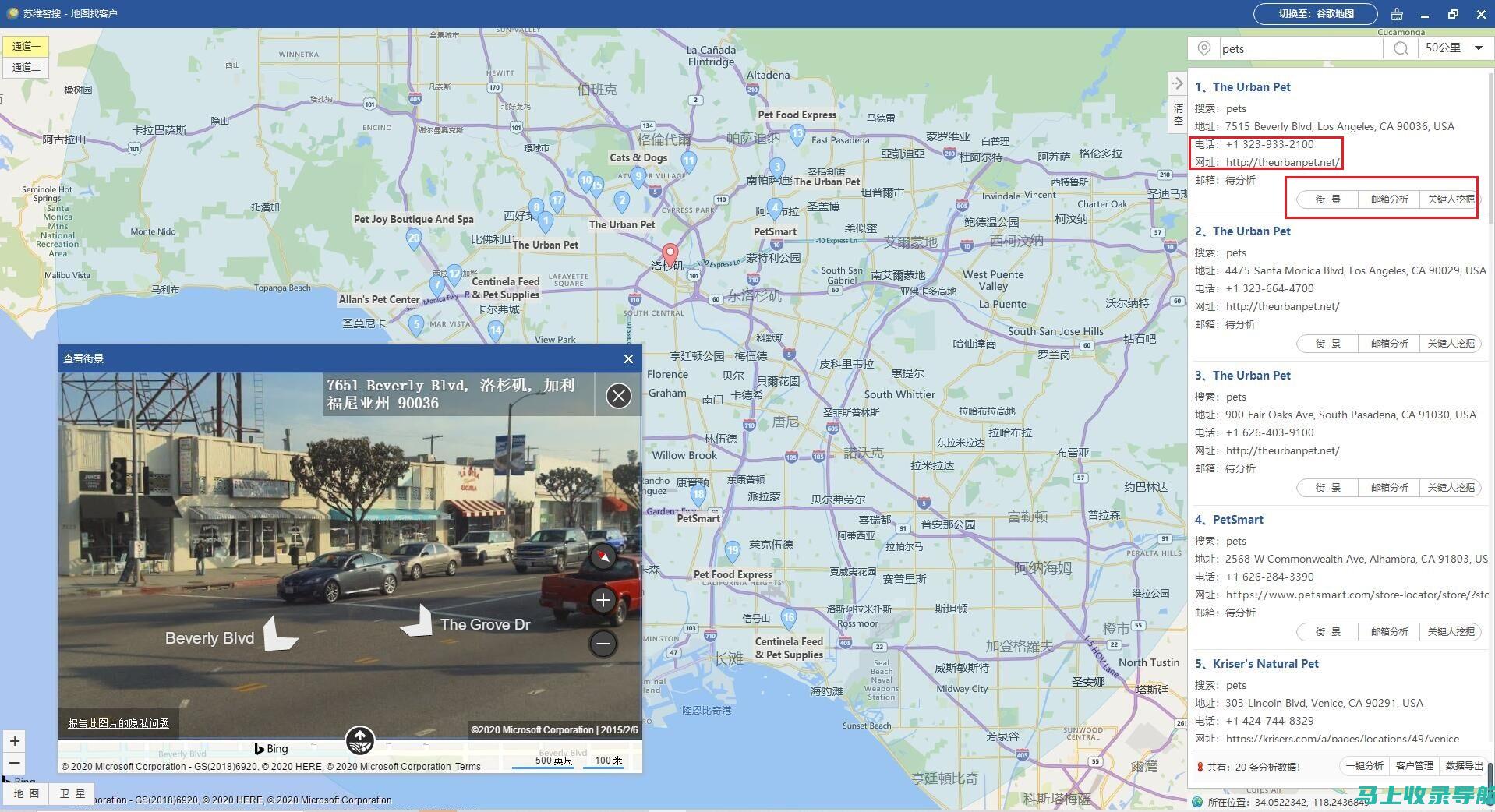This screenshot has width=1495, height=812.
Task: Switch map to 卫星 satellite view
Action: point(72,793)
